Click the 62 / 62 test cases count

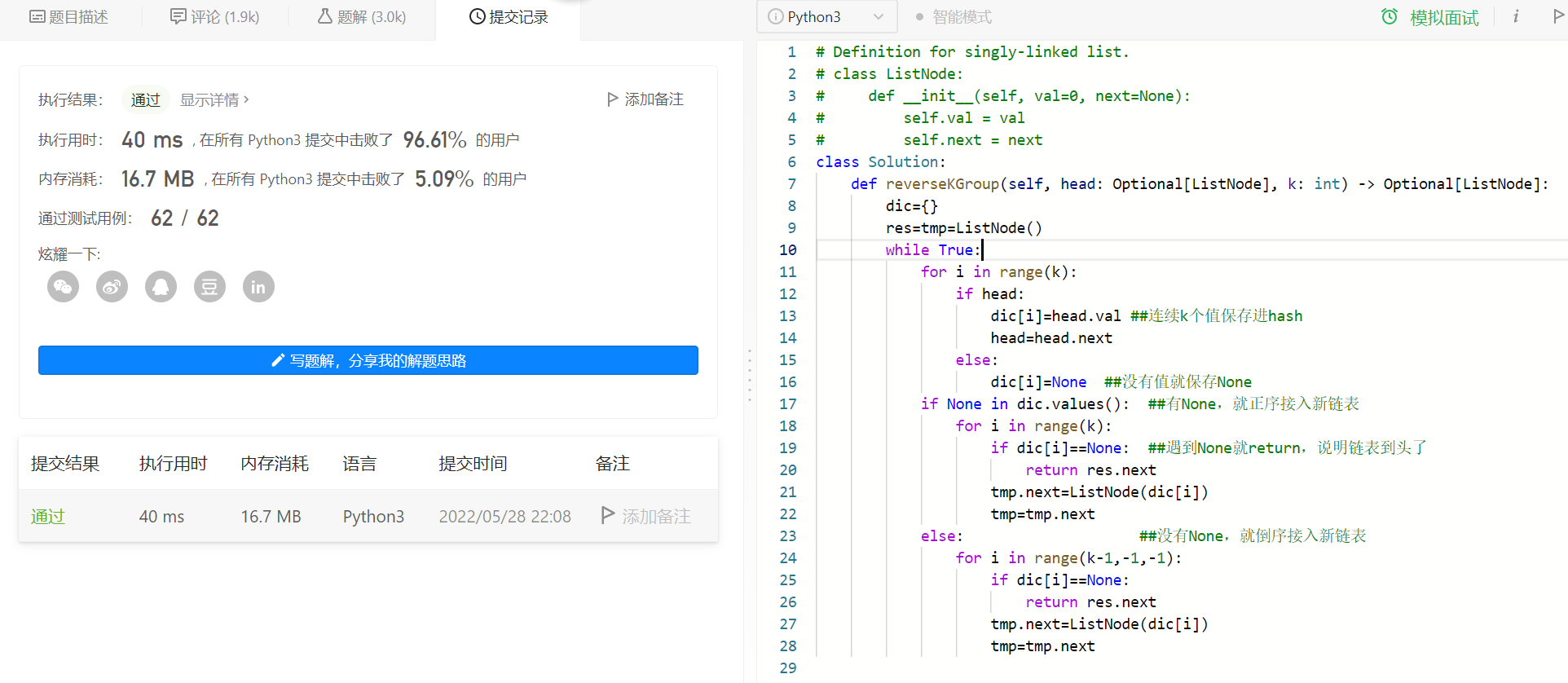coord(185,218)
